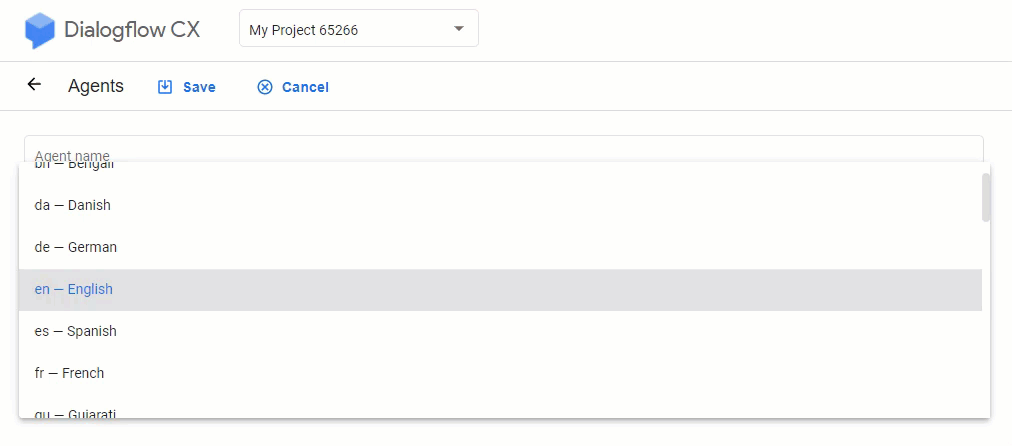
Task: Open the My Project 65266 selector
Action: [359, 28]
